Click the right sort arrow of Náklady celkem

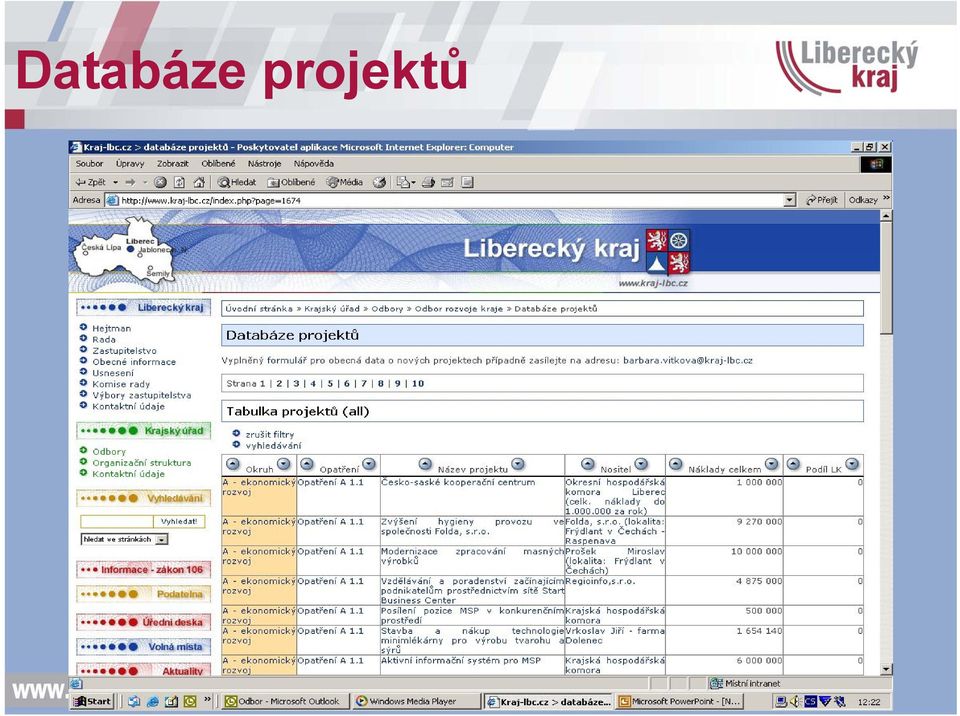point(771,464)
